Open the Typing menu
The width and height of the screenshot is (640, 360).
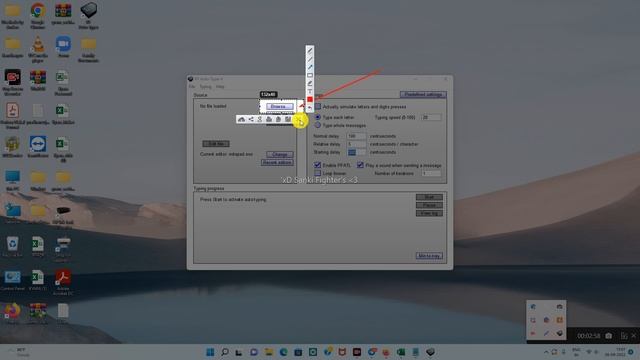[x=205, y=87]
